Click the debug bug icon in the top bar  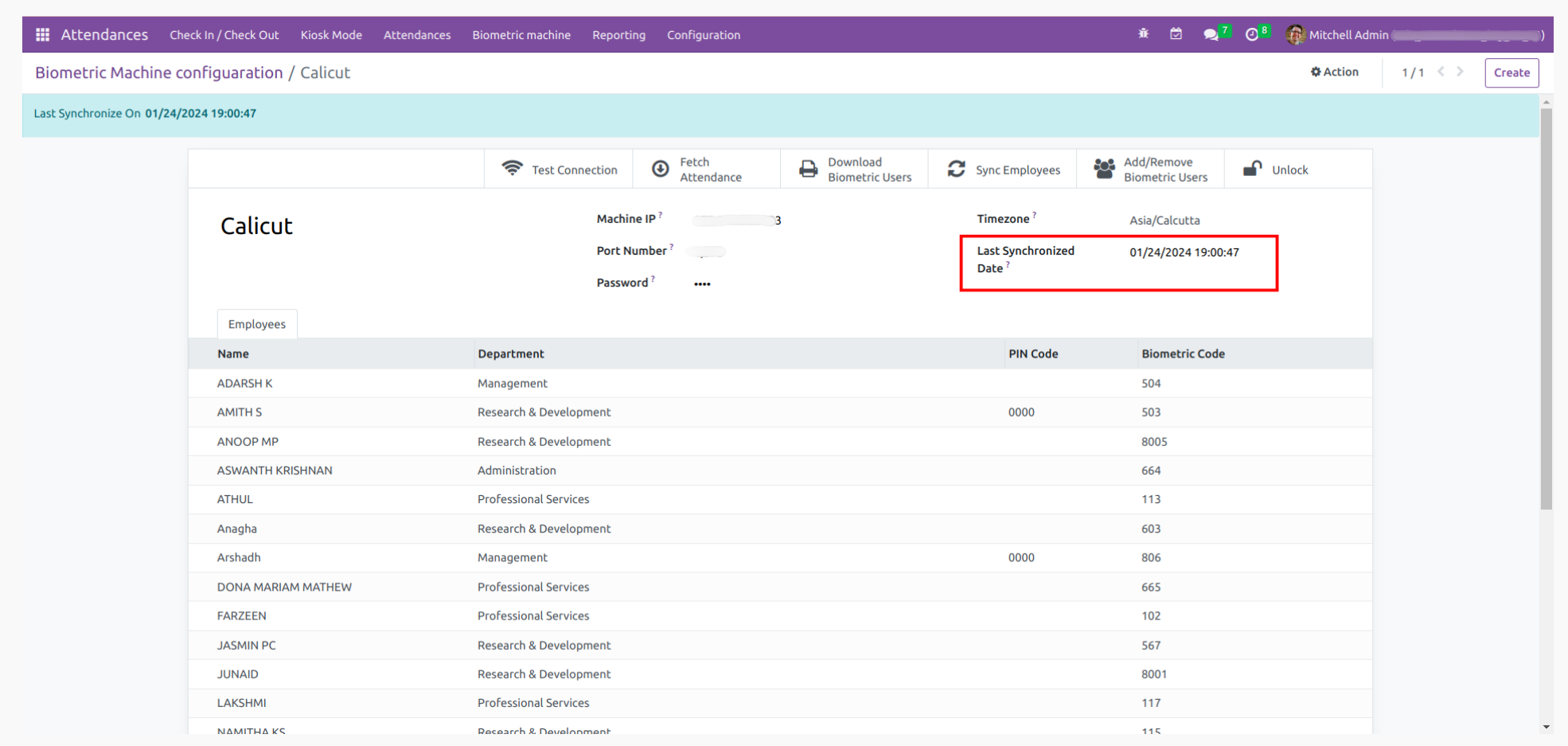click(x=1143, y=34)
